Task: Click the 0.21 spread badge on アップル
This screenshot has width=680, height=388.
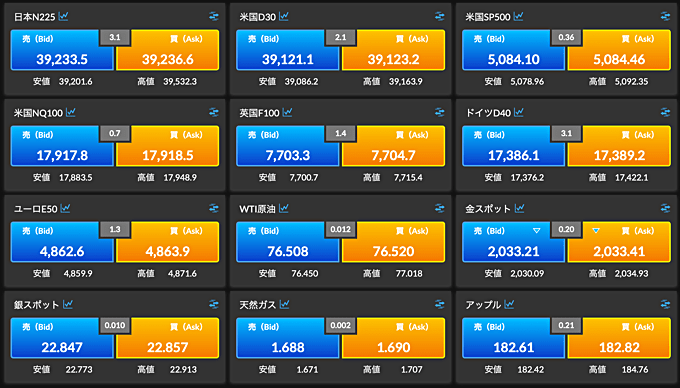Action: [566, 326]
